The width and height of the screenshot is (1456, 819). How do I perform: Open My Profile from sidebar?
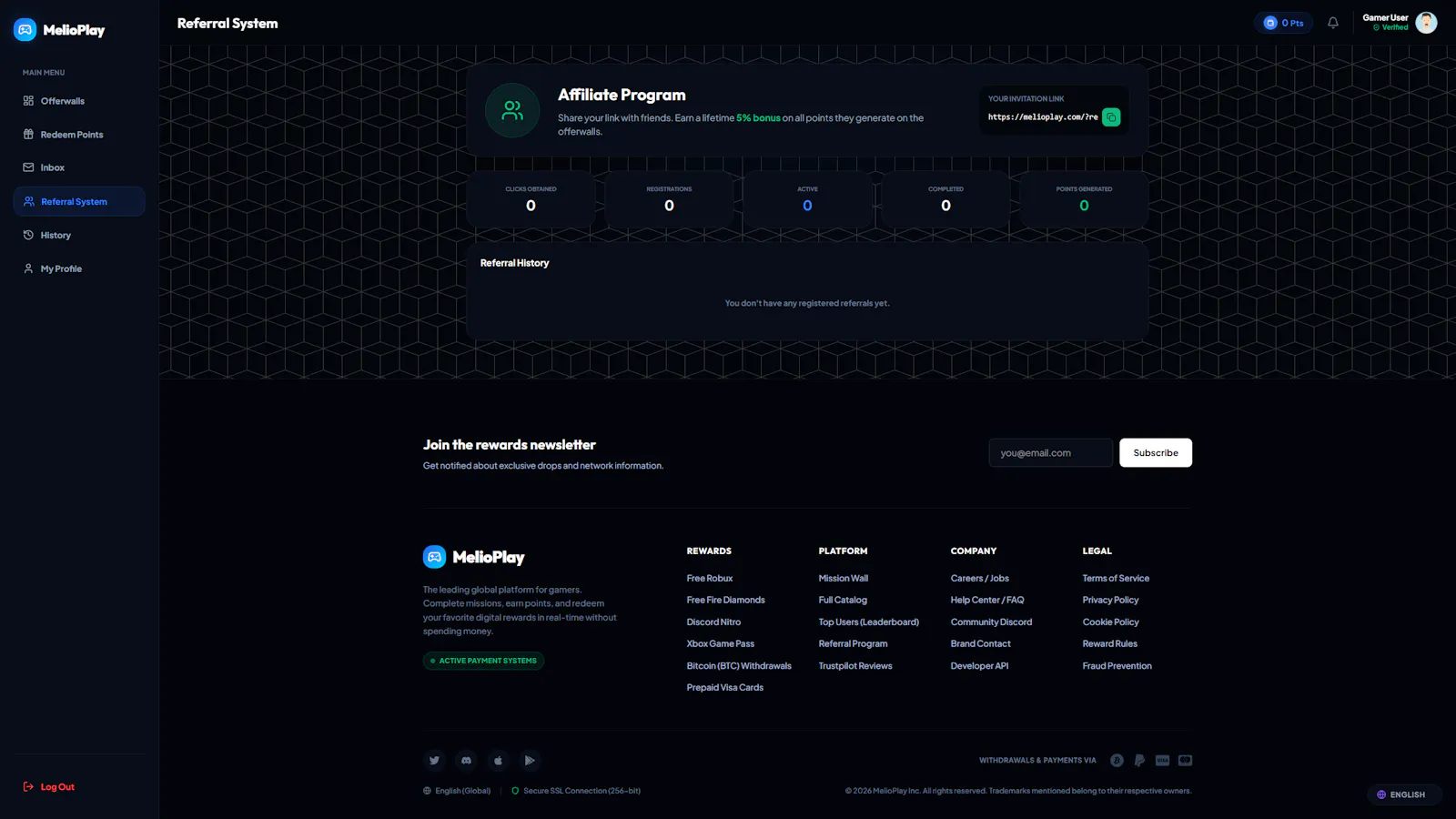[79, 268]
